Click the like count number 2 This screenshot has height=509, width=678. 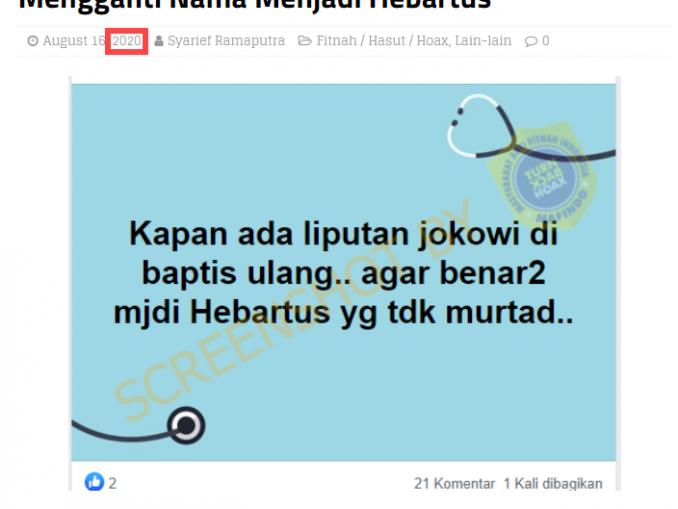point(112,483)
